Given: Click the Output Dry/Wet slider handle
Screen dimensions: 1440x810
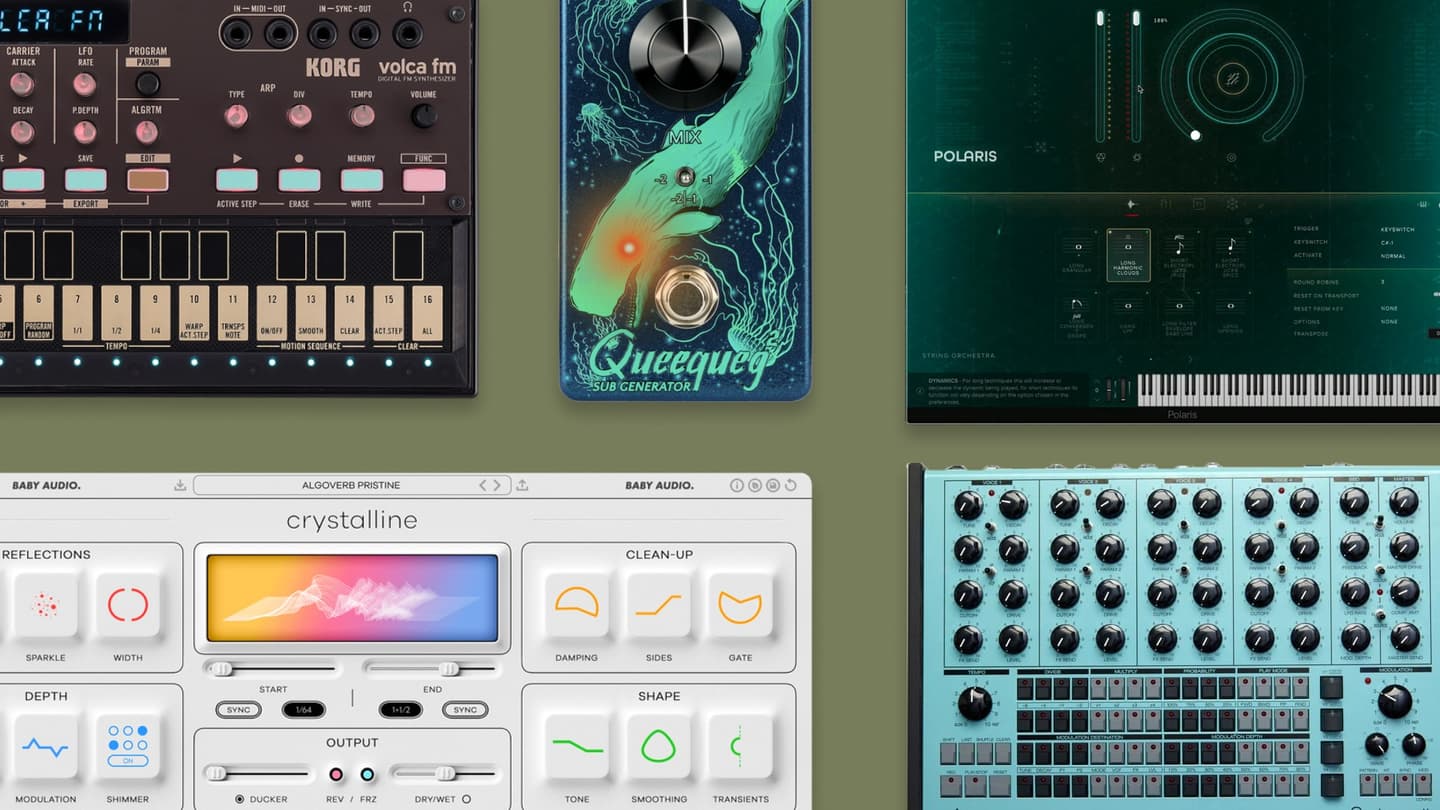Looking at the screenshot, I should click(x=446, y=773).
